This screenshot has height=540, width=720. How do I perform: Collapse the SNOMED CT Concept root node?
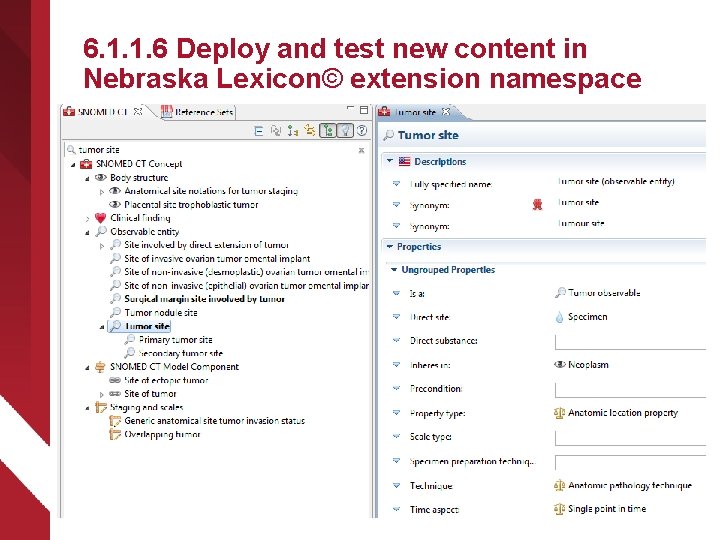pyautogui.click(x=73, y=164)
